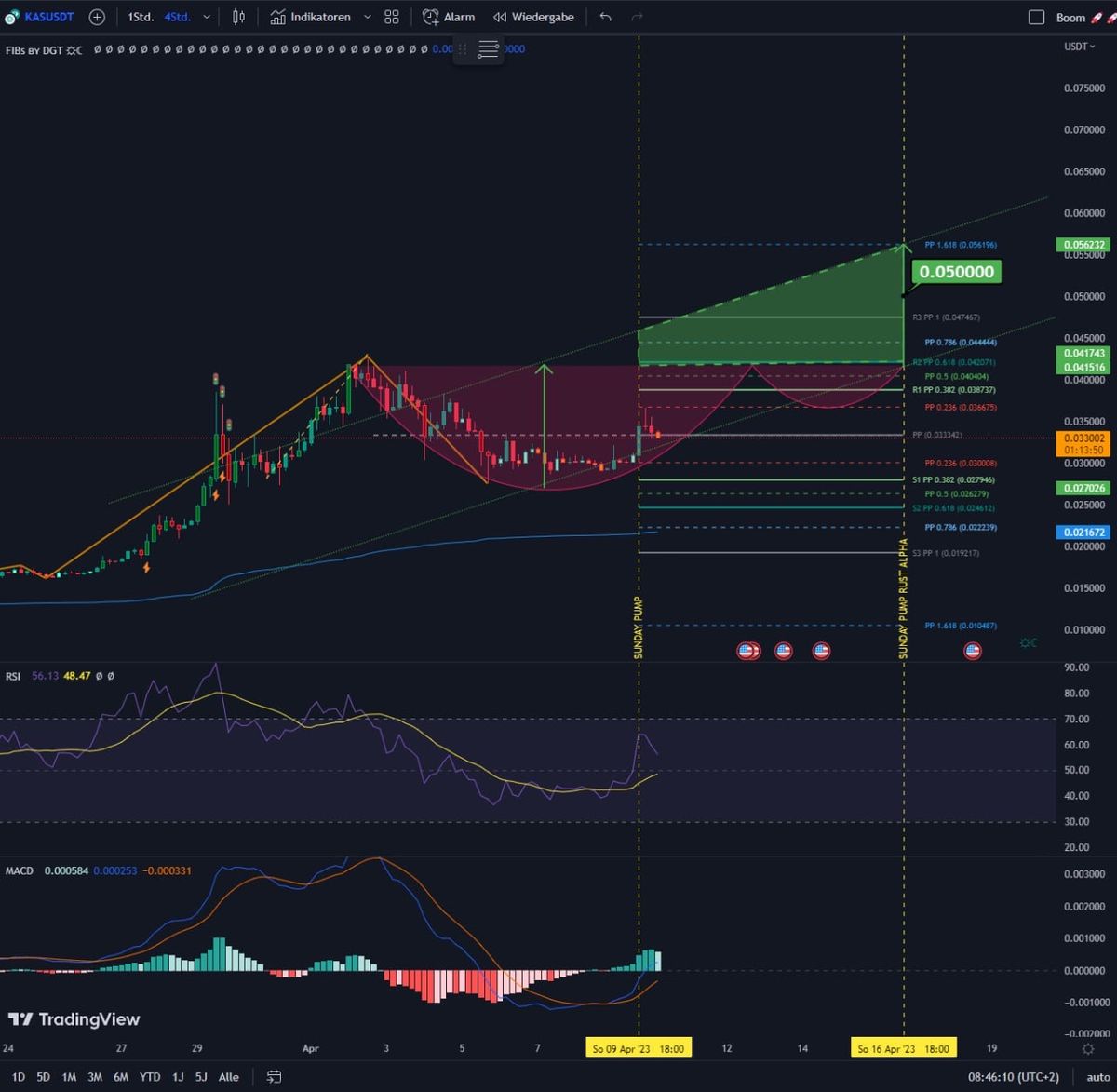Open the Indikatoren indicators dialog
Screen dimensions: 1117x1092
click(311, 17)
